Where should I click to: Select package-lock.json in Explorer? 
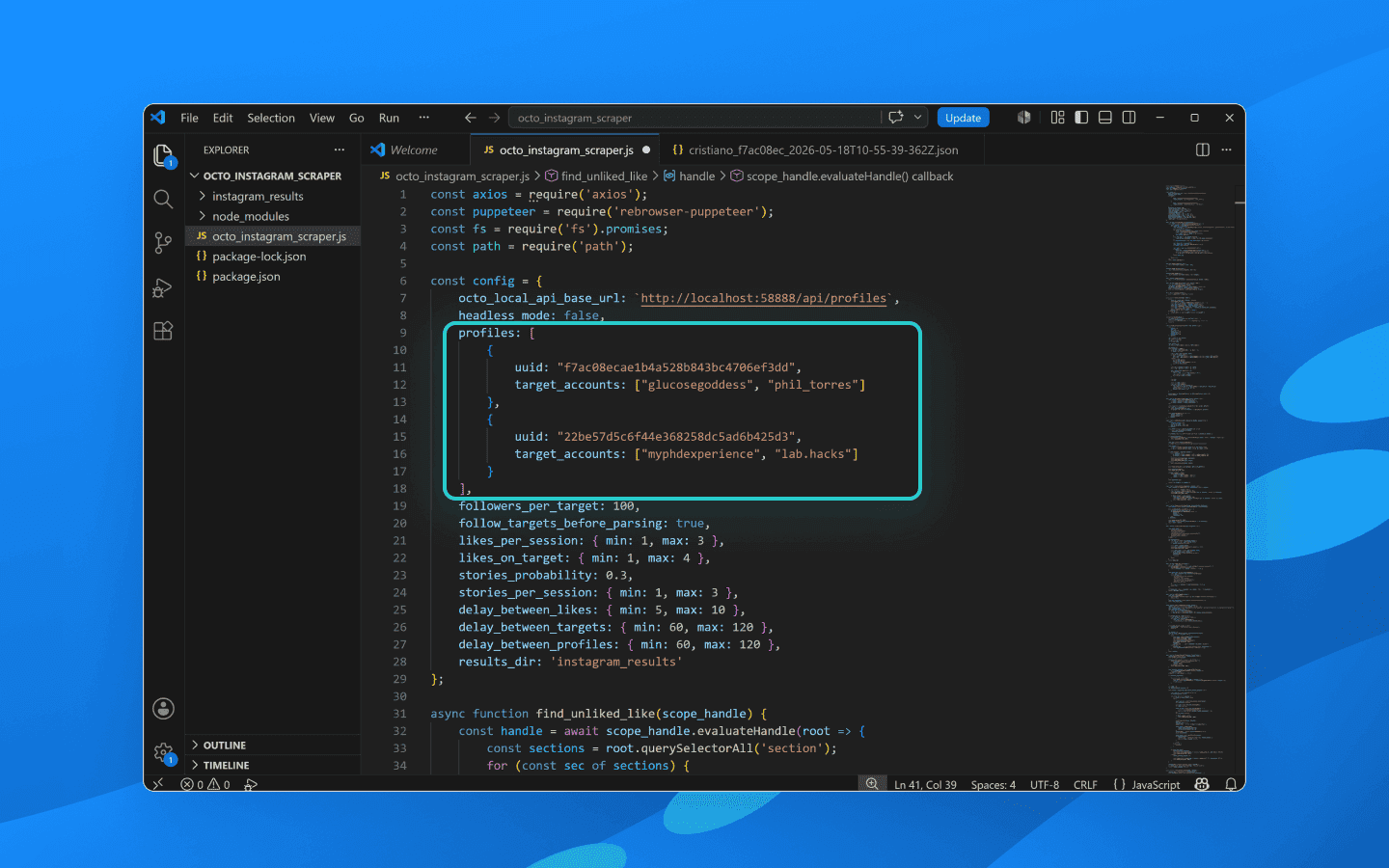(273, 257)
